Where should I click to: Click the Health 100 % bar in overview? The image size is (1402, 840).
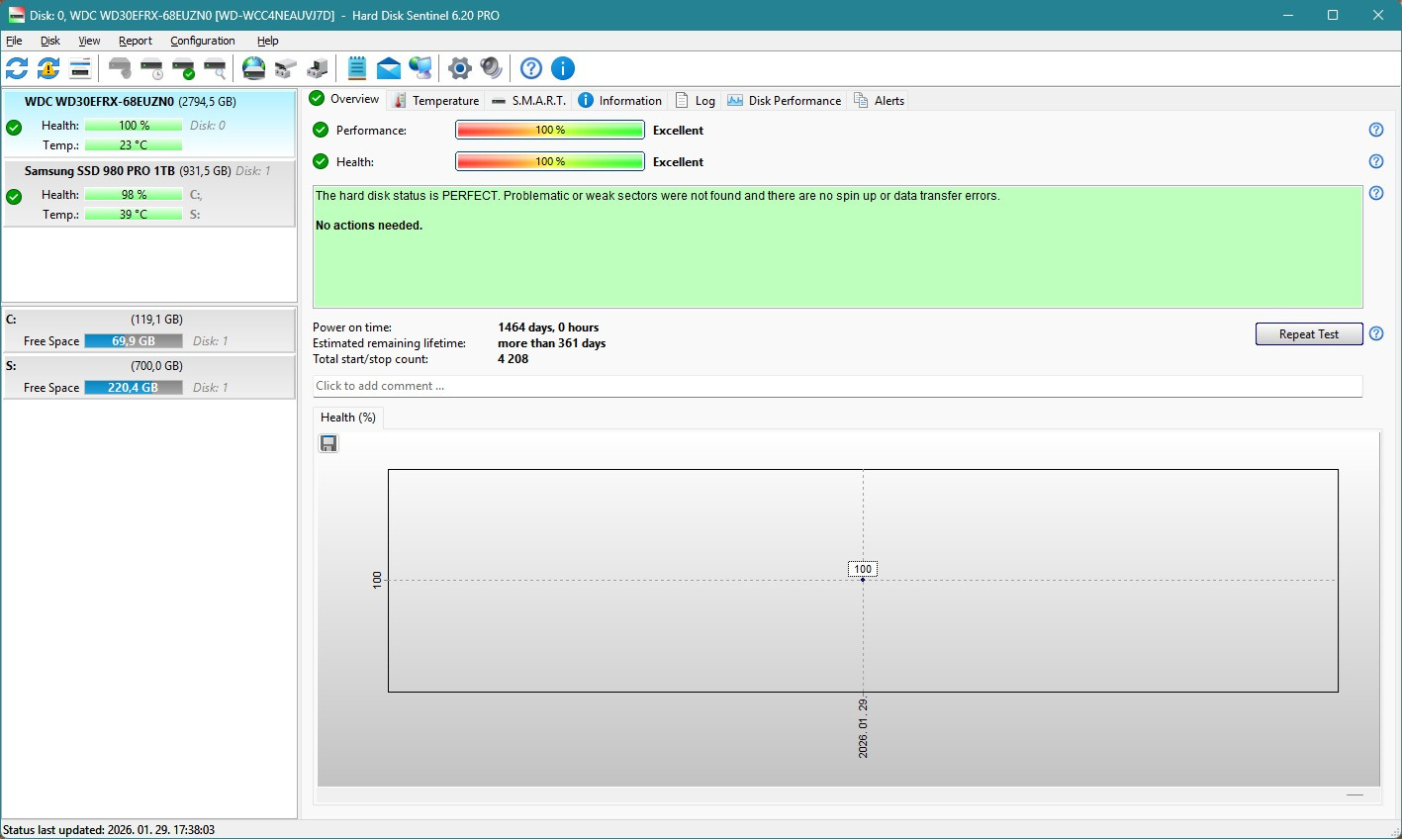point(550,161)
